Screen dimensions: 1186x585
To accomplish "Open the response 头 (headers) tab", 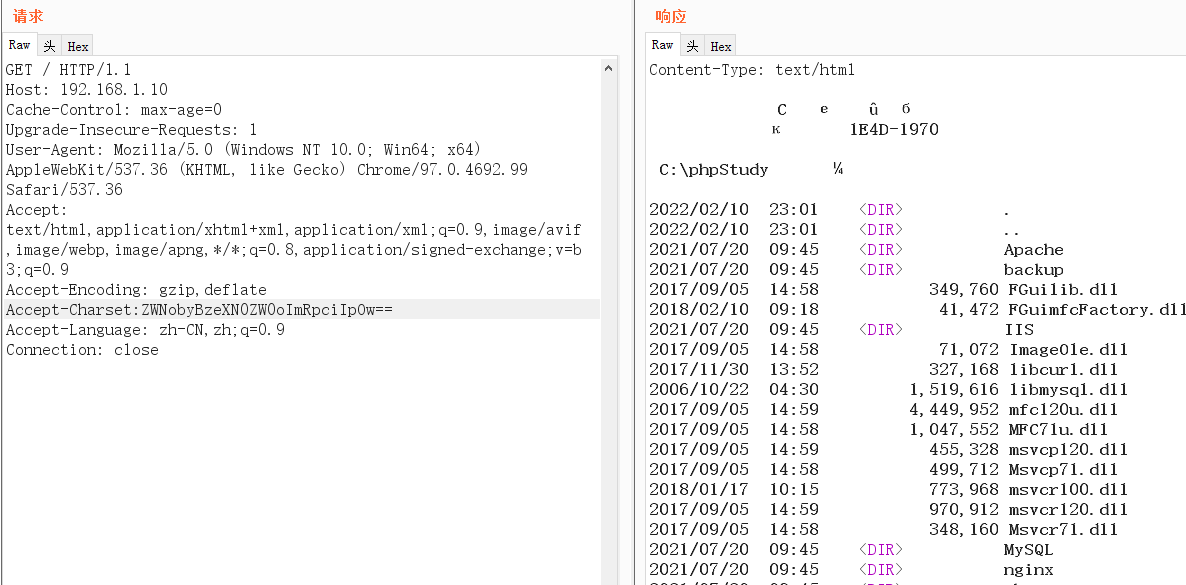I will point(691,44).
